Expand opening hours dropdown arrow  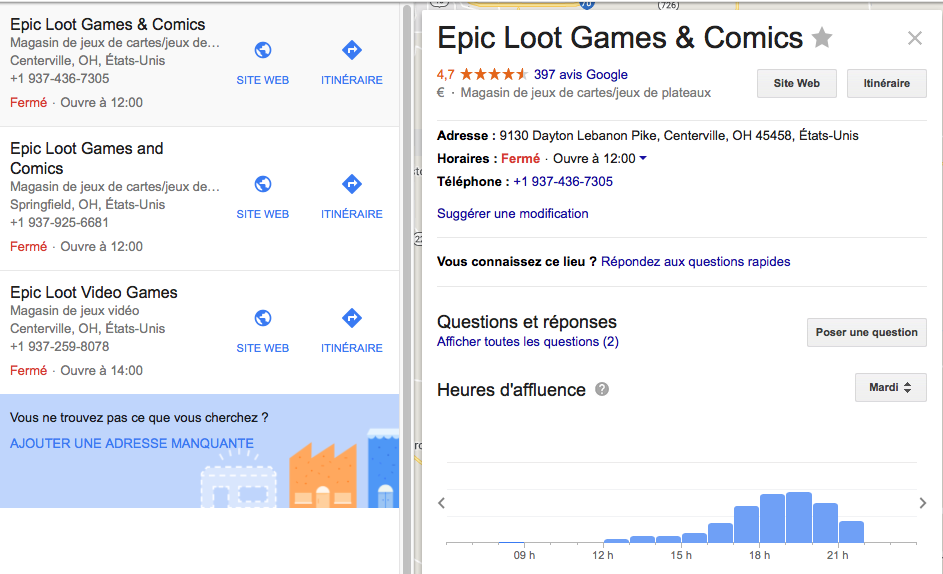[643, 158]
